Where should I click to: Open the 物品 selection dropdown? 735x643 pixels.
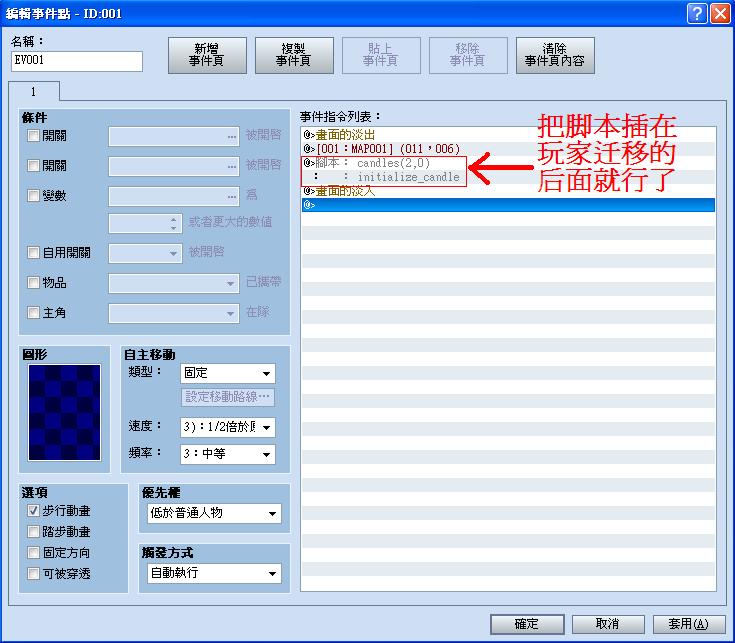174,284
